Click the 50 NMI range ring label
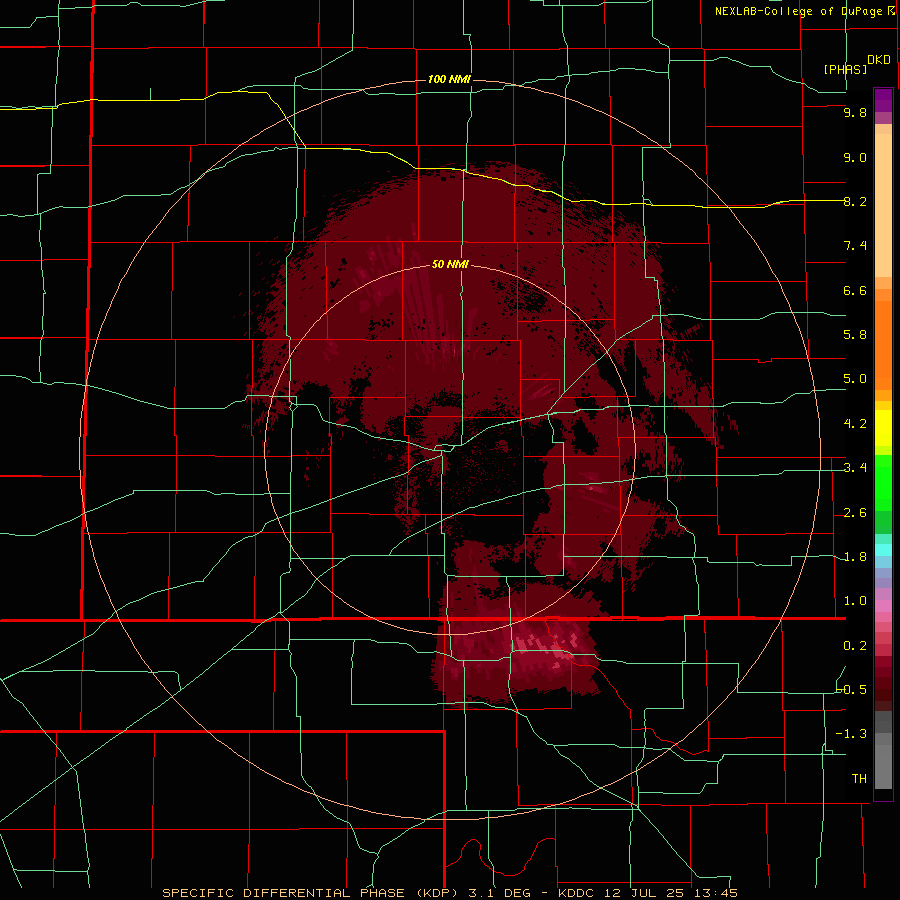Image resolution: width=900 pixels, height=900 pixels. (x=451, y=264)
